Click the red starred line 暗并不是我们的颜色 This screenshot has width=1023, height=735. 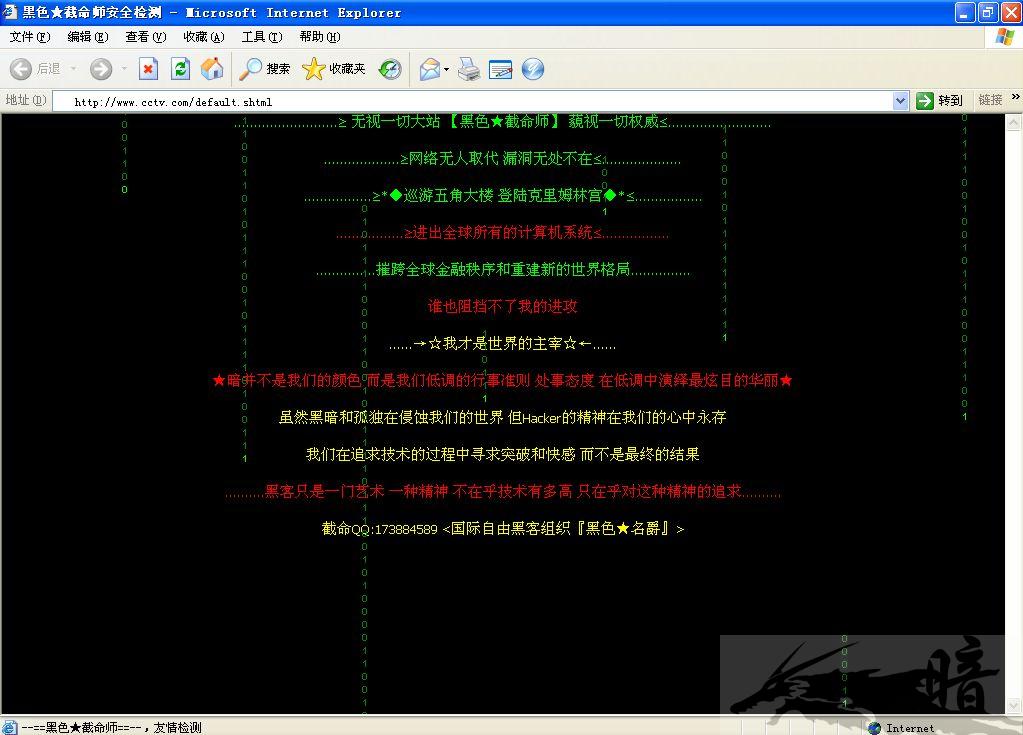point(502,380)
